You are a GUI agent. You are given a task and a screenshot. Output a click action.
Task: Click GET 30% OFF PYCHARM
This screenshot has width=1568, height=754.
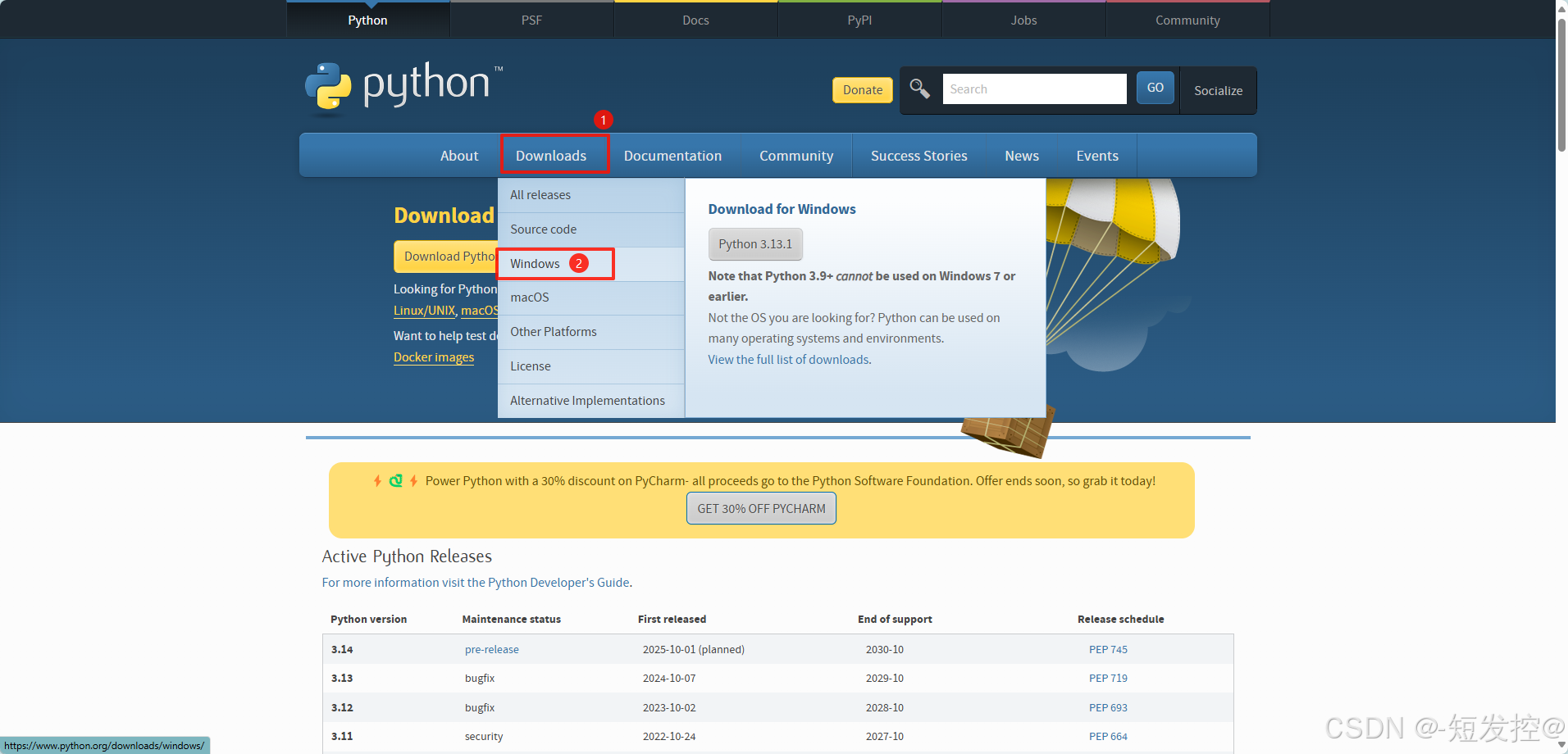click(760, 508)
